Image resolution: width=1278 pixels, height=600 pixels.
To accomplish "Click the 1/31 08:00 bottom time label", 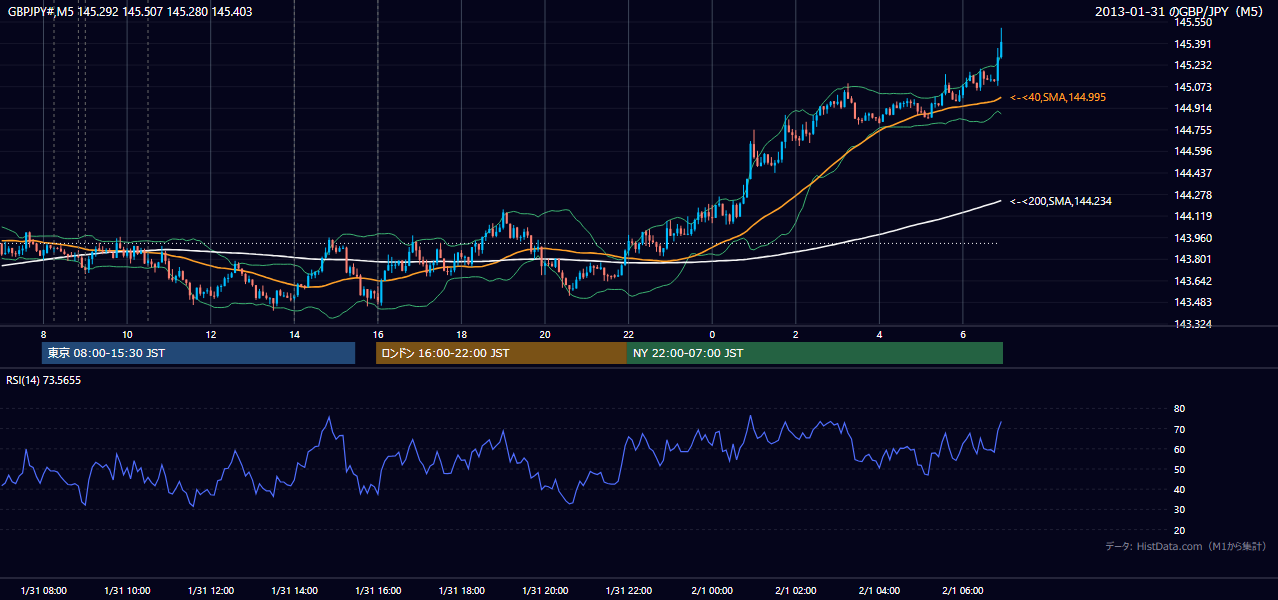I will point(43,591).
